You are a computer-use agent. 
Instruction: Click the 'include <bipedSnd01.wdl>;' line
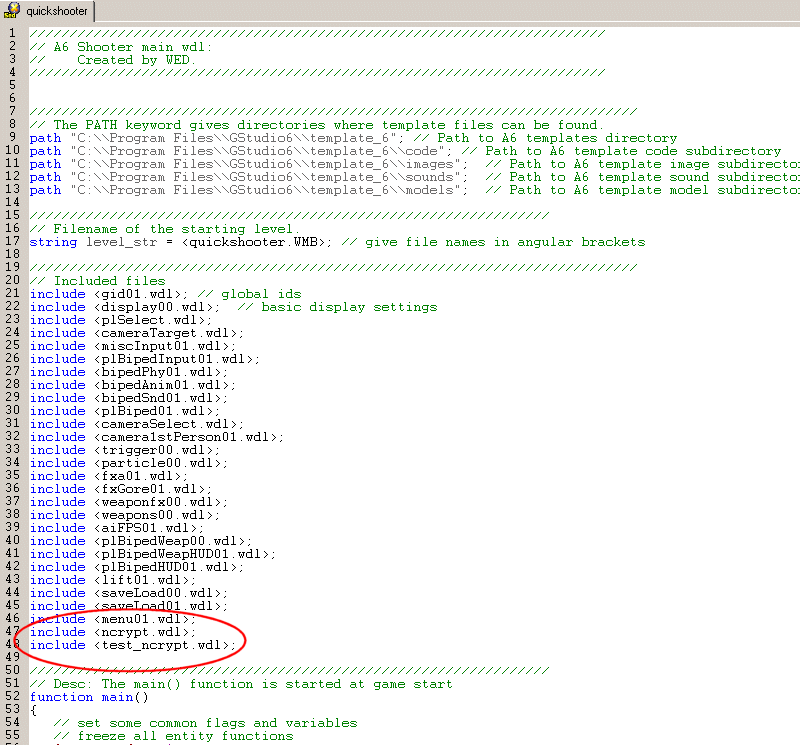coord(129,398)
